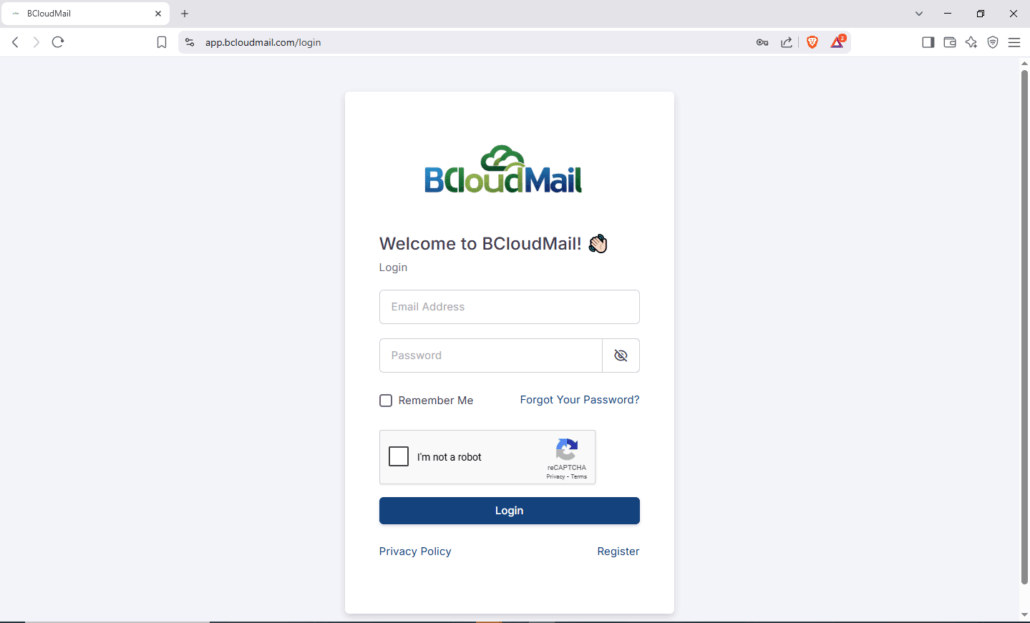
Task: Open Leo AI assistant icon
Action: click(x=972, y=42)
